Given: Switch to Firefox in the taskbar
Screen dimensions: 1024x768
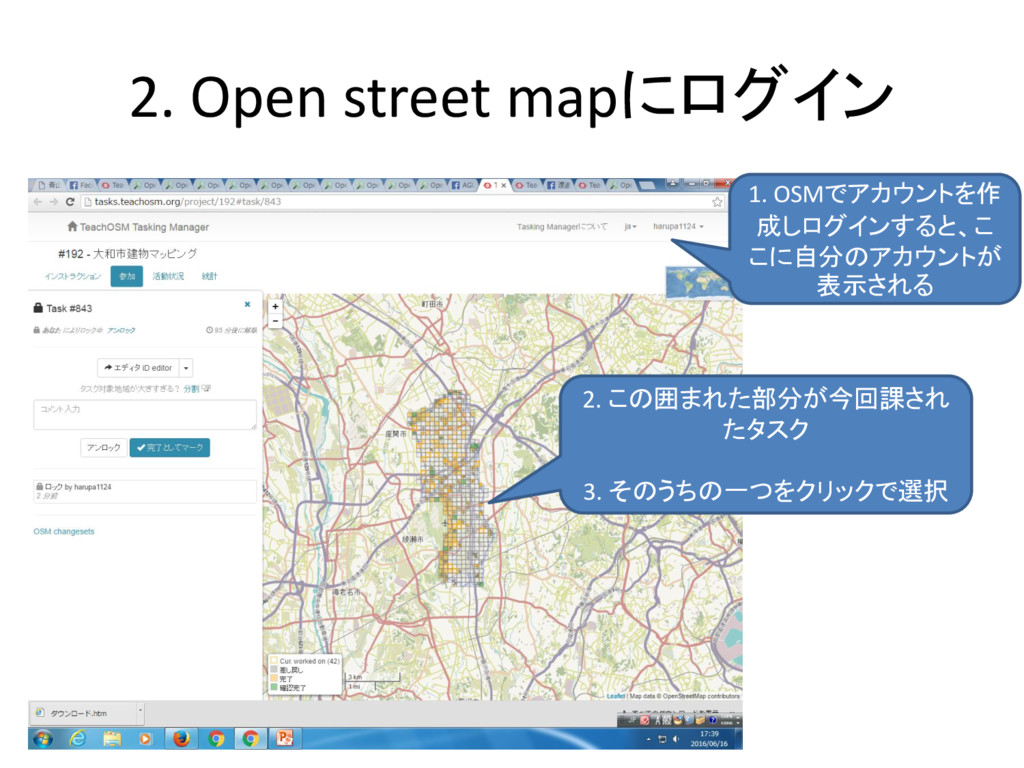Looking at the screenshot, I should [181, 739].
